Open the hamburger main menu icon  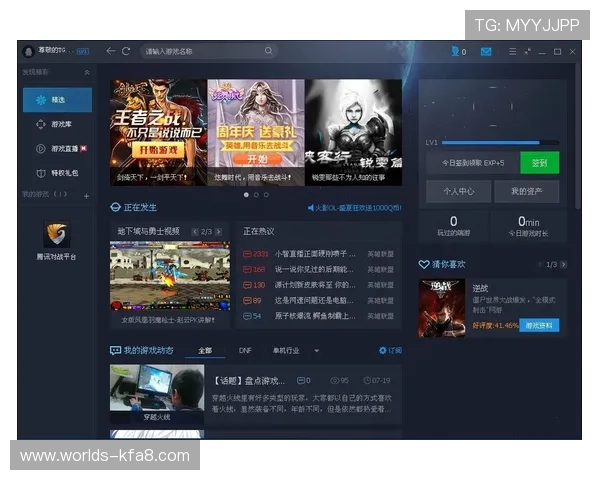[x=514, y=51]
